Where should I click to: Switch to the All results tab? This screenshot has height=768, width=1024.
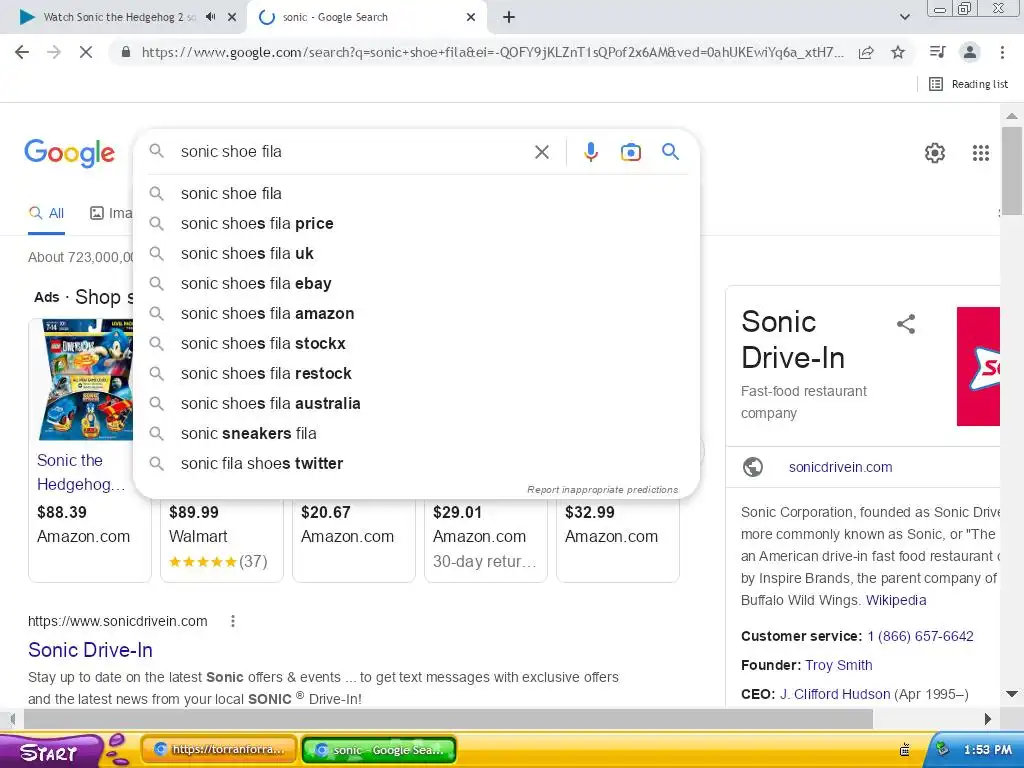46,214
